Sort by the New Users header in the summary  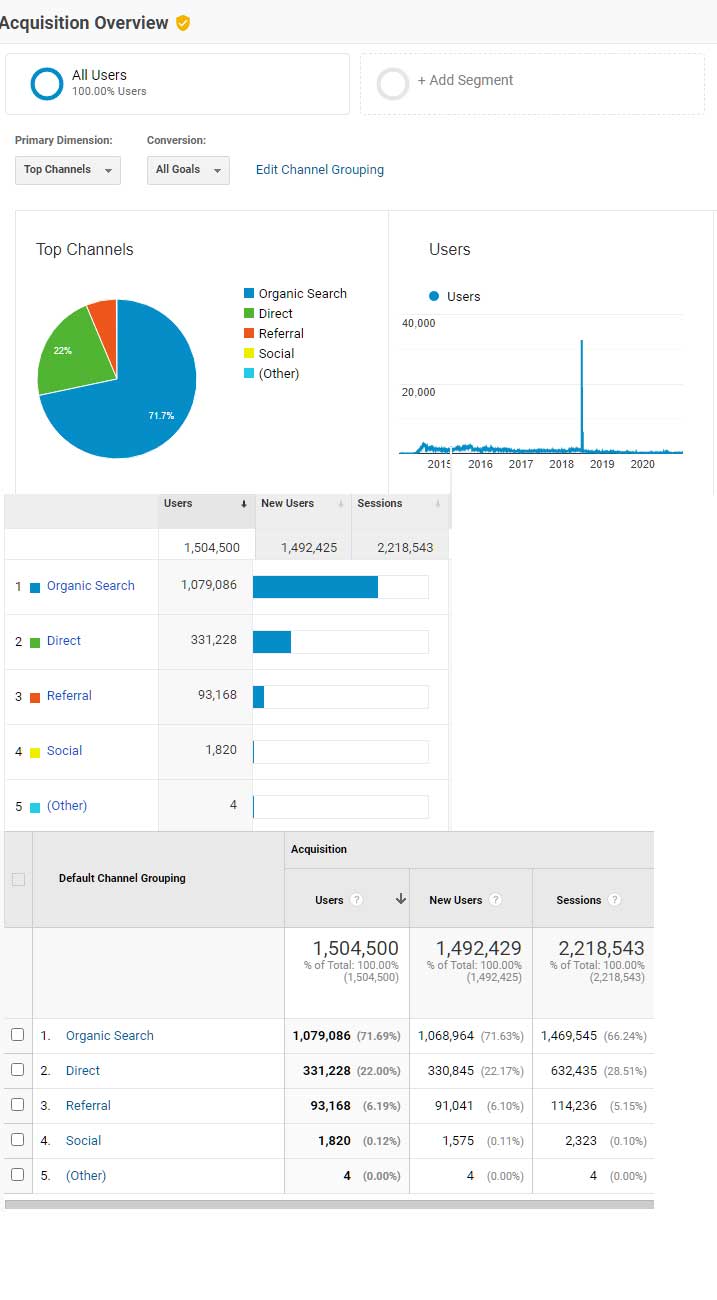point(287,503)
